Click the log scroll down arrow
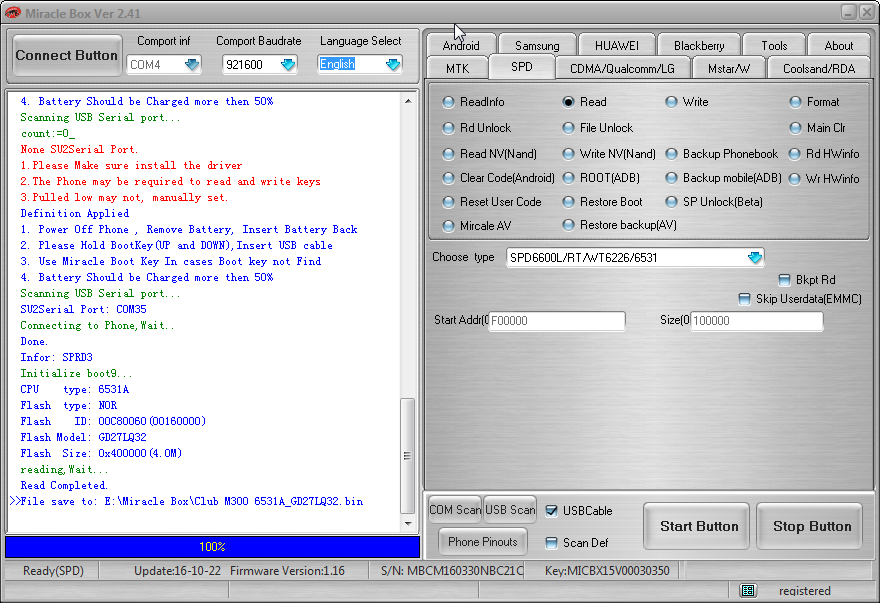 (x=408, y=523)
